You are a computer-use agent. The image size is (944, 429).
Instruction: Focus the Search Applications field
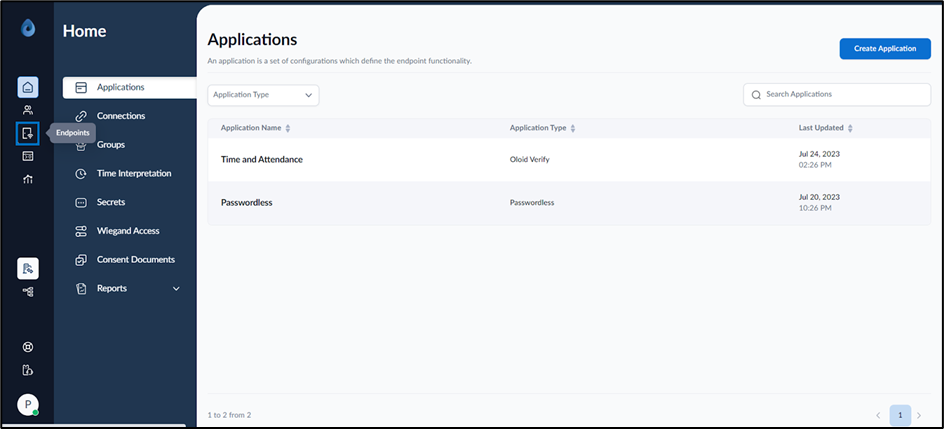(837, 95)
